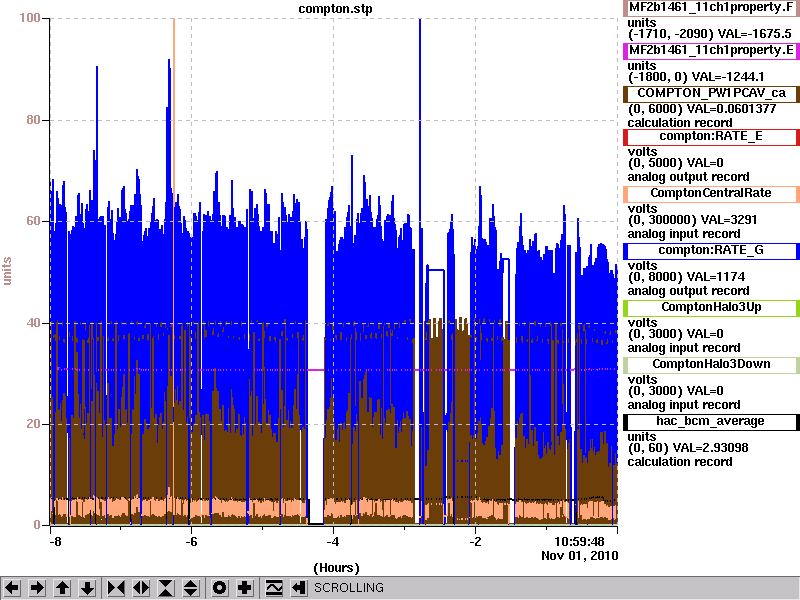Click the circle icon in the toolbar
The width and height of the screenshot is (800, 600).
tap(219, 588)
